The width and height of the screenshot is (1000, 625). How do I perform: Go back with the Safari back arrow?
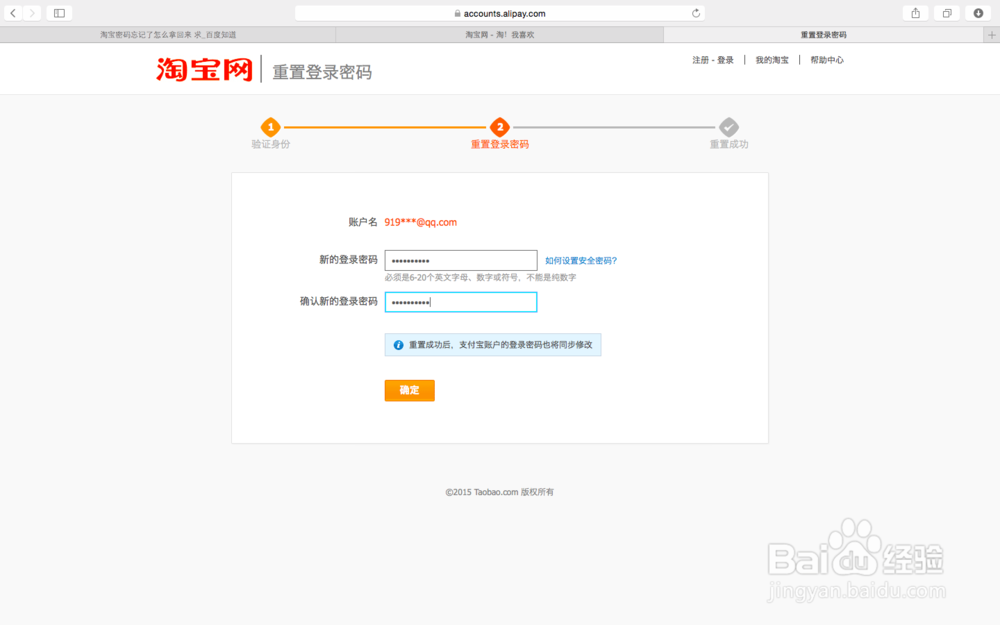click(13, 12)
